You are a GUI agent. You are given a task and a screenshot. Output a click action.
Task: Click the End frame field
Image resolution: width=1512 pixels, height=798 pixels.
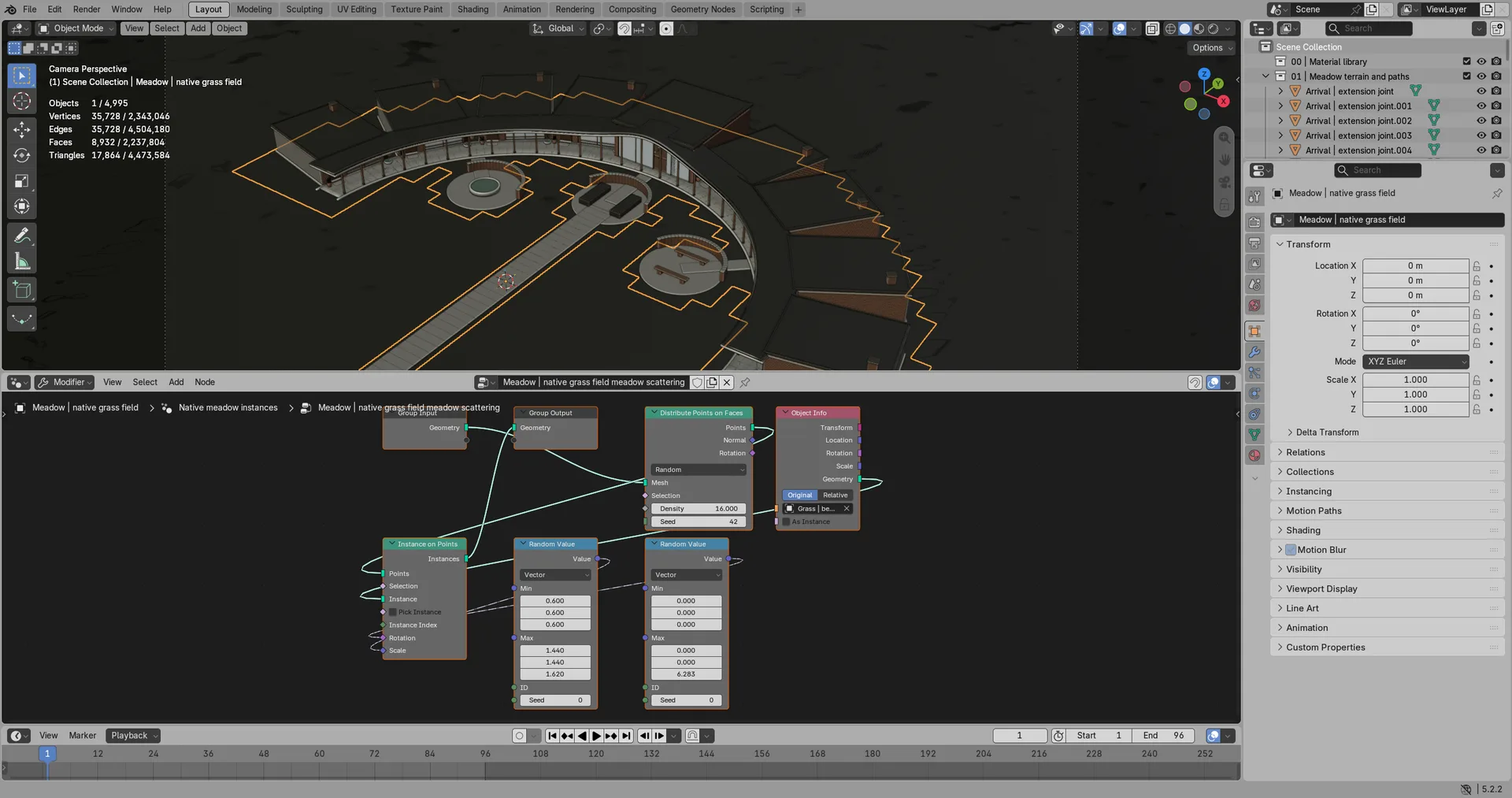(1163, 736)
